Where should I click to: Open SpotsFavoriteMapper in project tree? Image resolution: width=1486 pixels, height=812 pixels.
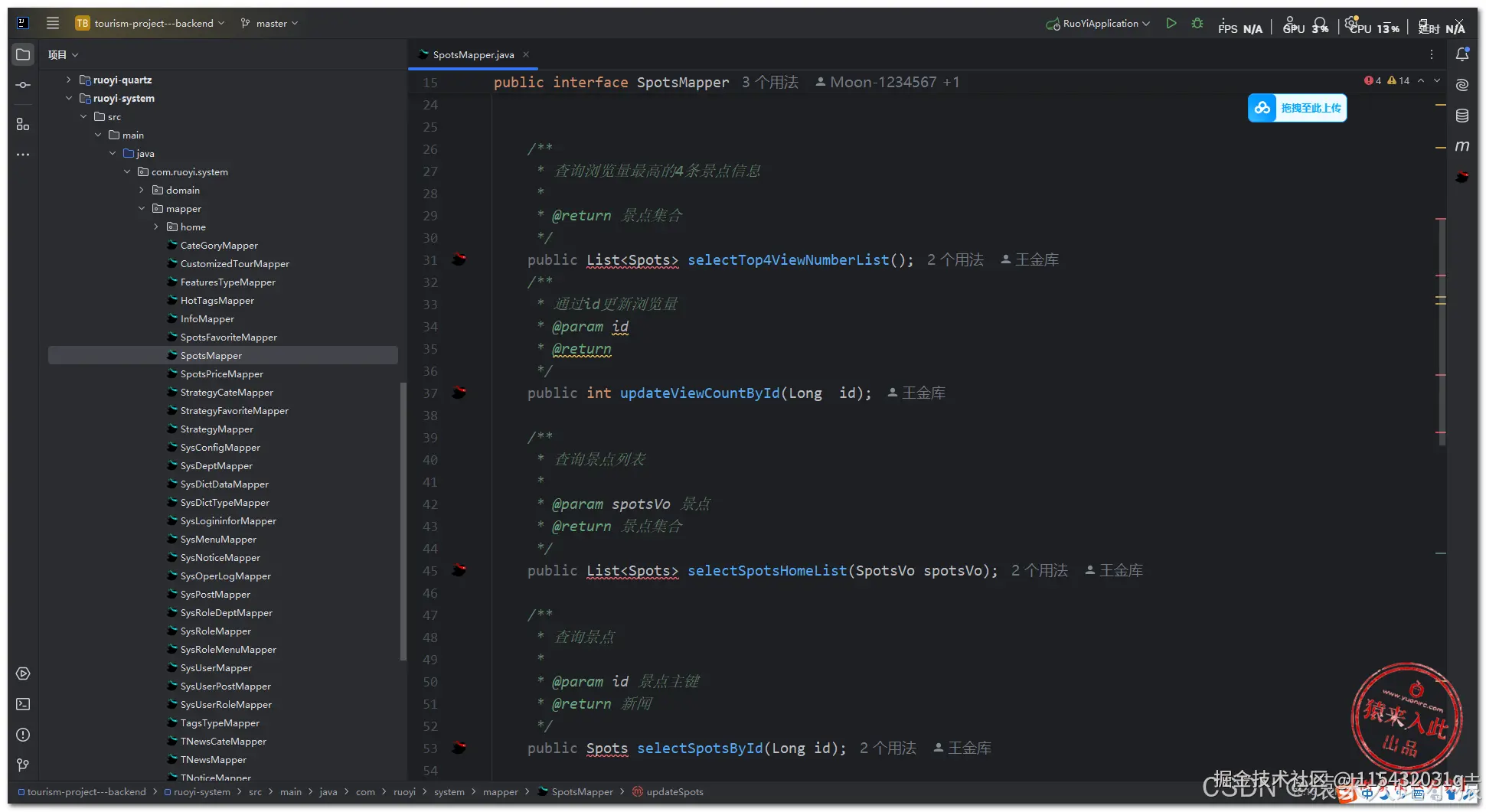228,337
